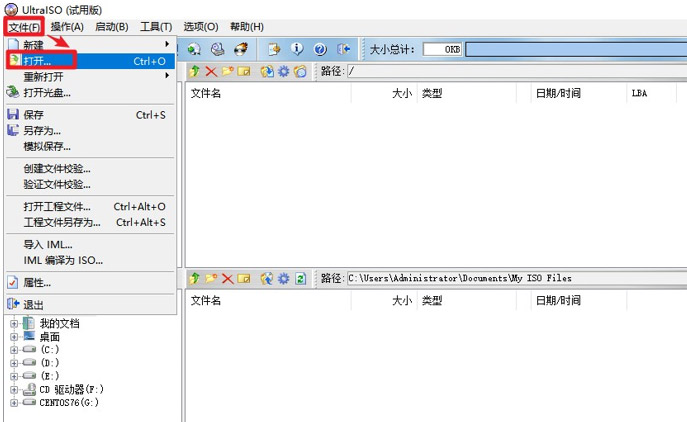Open 属性... from the File menu

(x=89, y=283)
